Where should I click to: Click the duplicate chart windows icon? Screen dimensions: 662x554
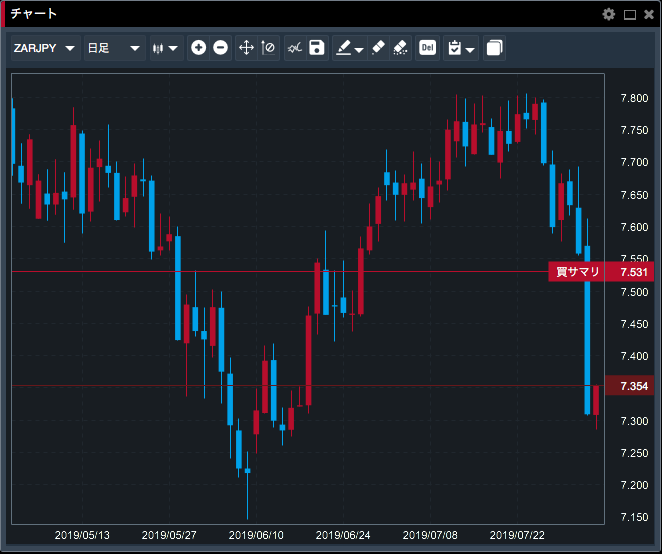(x=494, y=48)
